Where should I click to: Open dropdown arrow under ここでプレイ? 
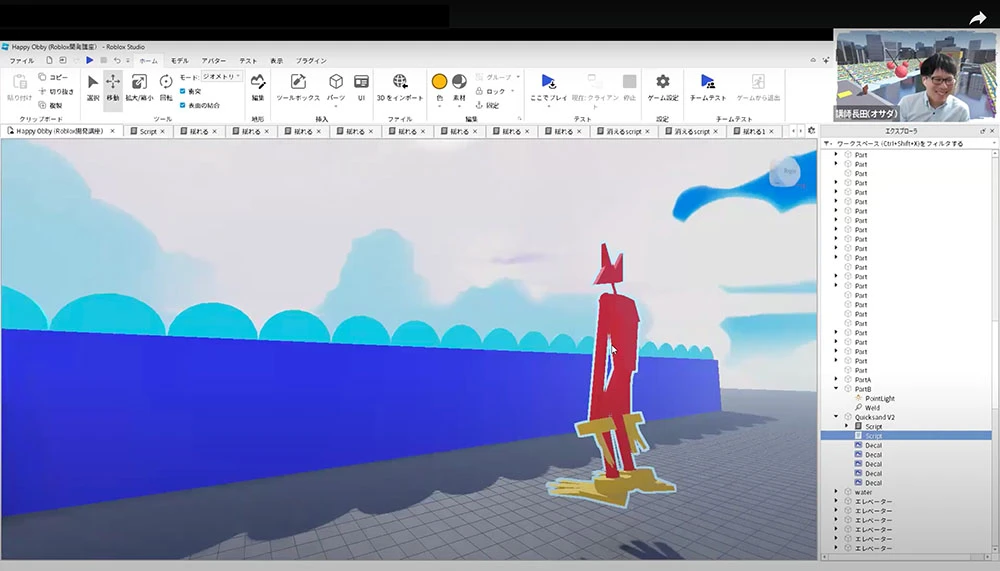click(548, 106)
